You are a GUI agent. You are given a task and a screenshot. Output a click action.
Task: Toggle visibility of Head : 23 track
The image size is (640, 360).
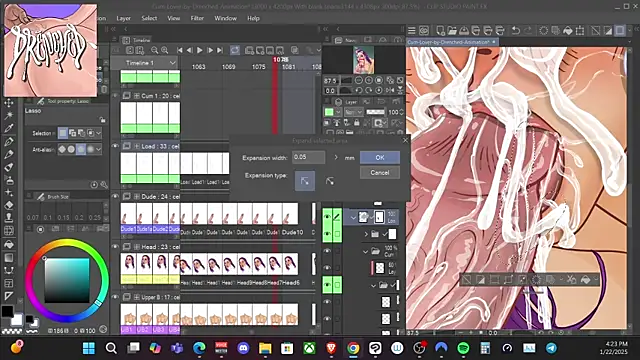(x=115, y=247)
